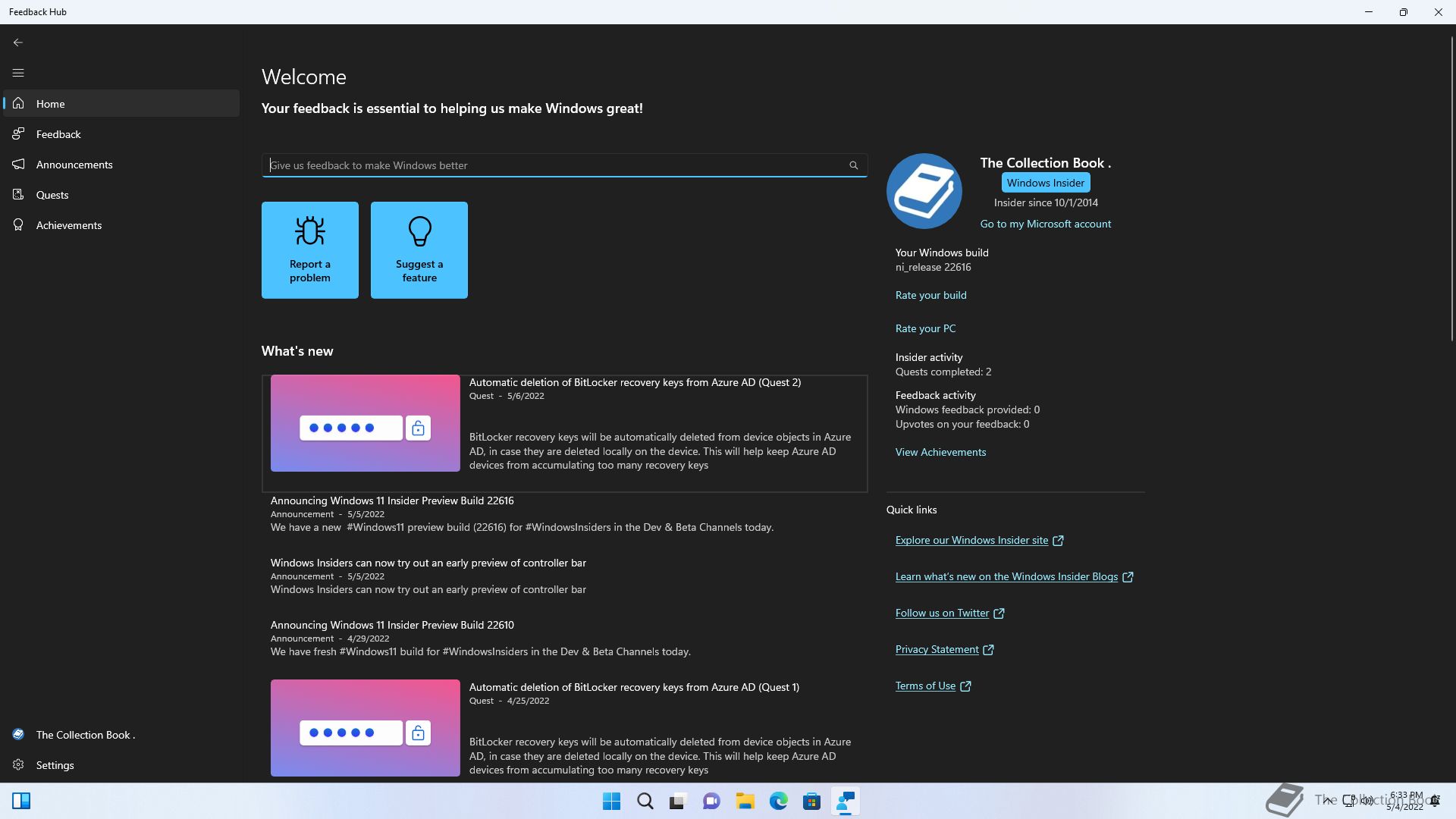Open Microsoft Edge from taskbar

[x=778, y=802]
